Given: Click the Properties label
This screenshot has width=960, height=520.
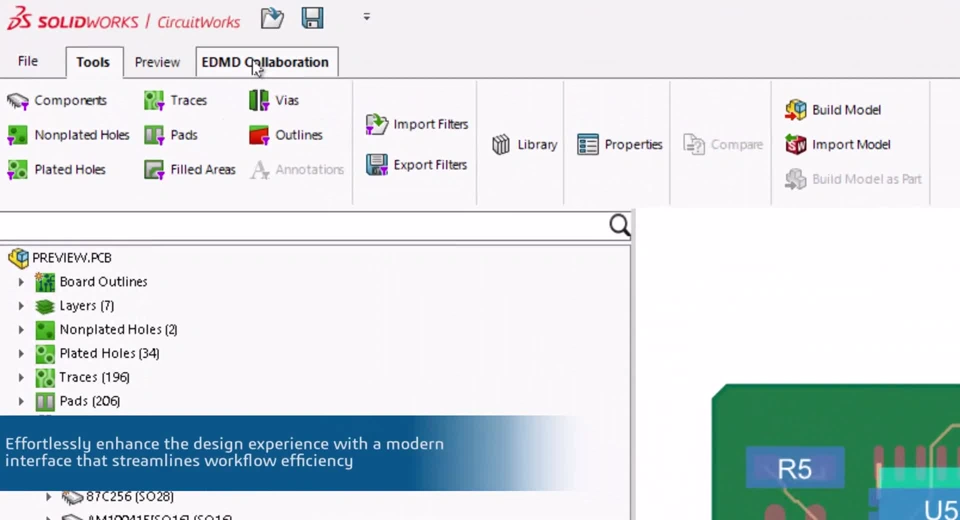Looking at the screenshot, I should click(x=634, y=145).
